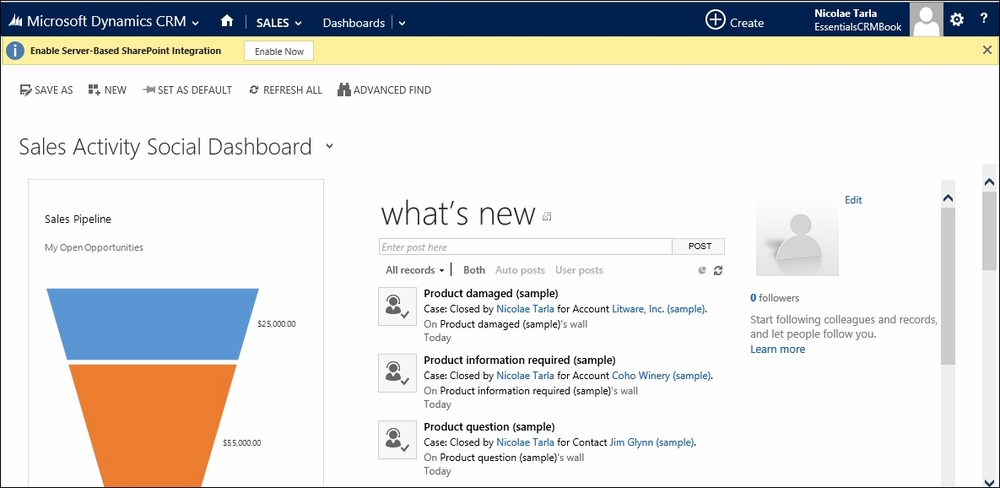
Task: Open Litware, Inc. (sample) account link
Action: point(659,309)
